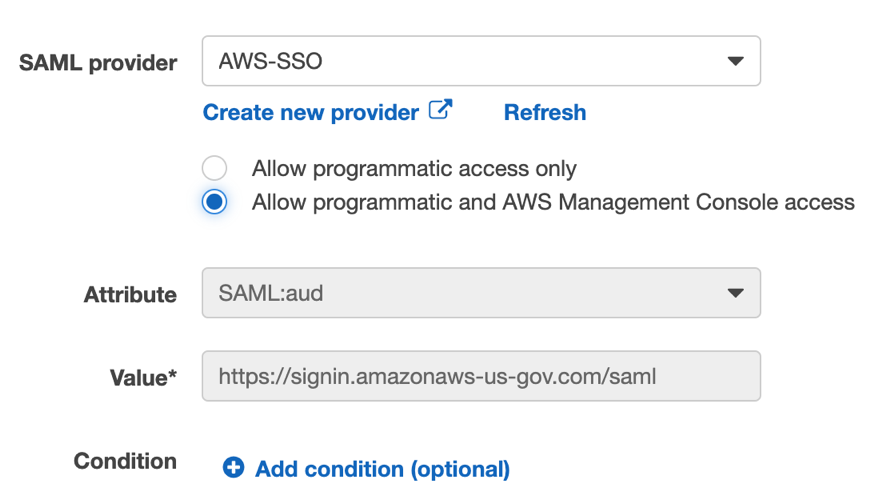Click the Condition row label
The height and width of the screenshot is (504, 875).
125,461
